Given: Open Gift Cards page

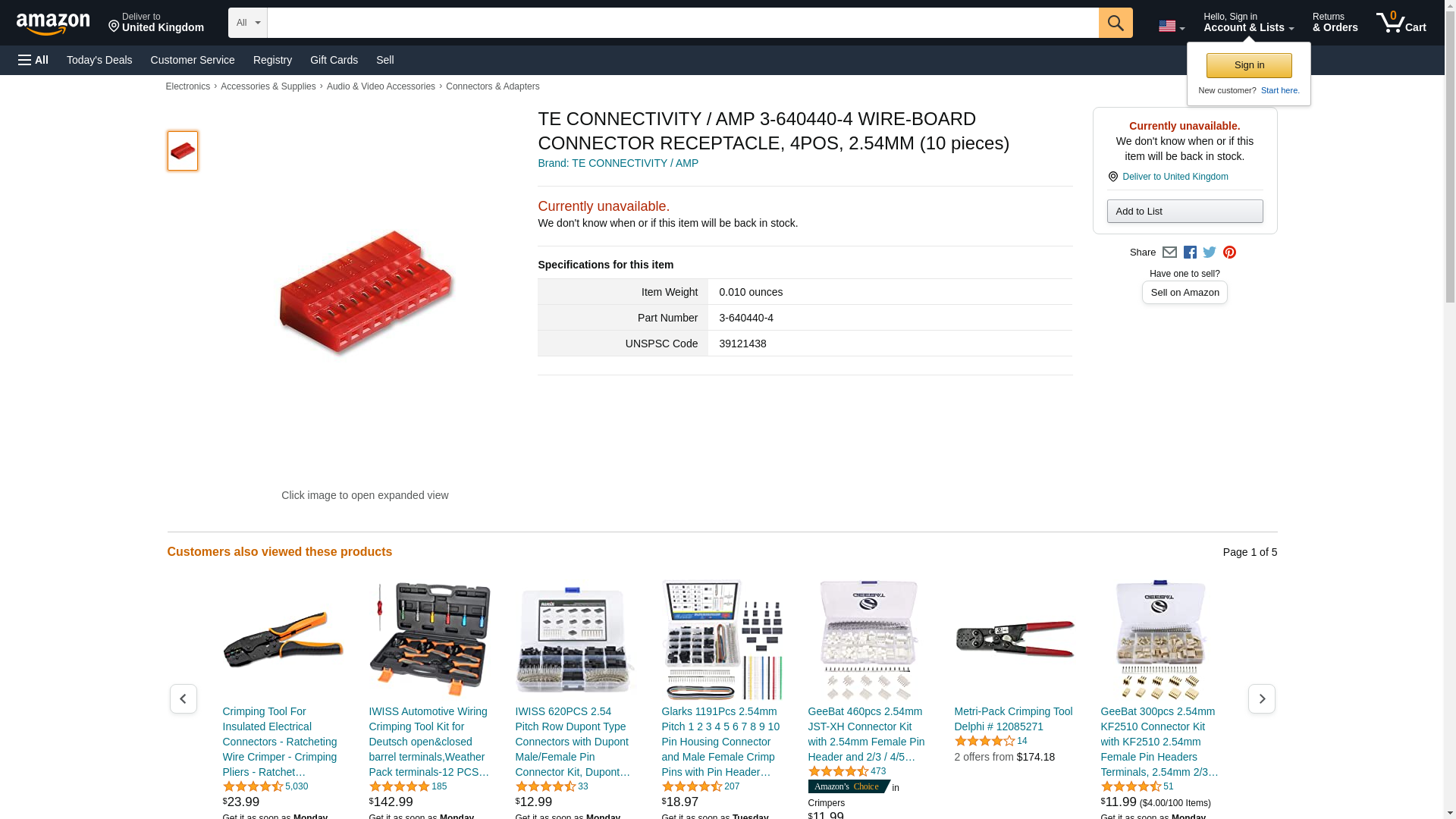Looking at the screenshot, I should pos(334,60).
